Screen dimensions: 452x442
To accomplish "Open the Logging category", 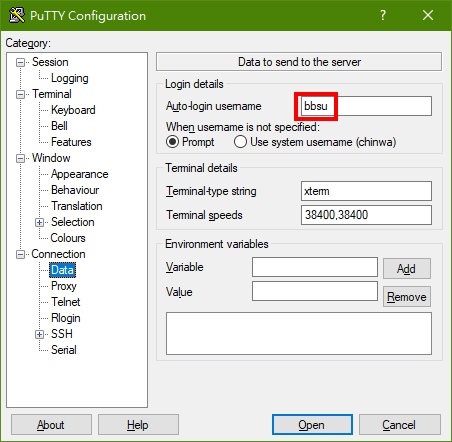I will click(70, 78).
